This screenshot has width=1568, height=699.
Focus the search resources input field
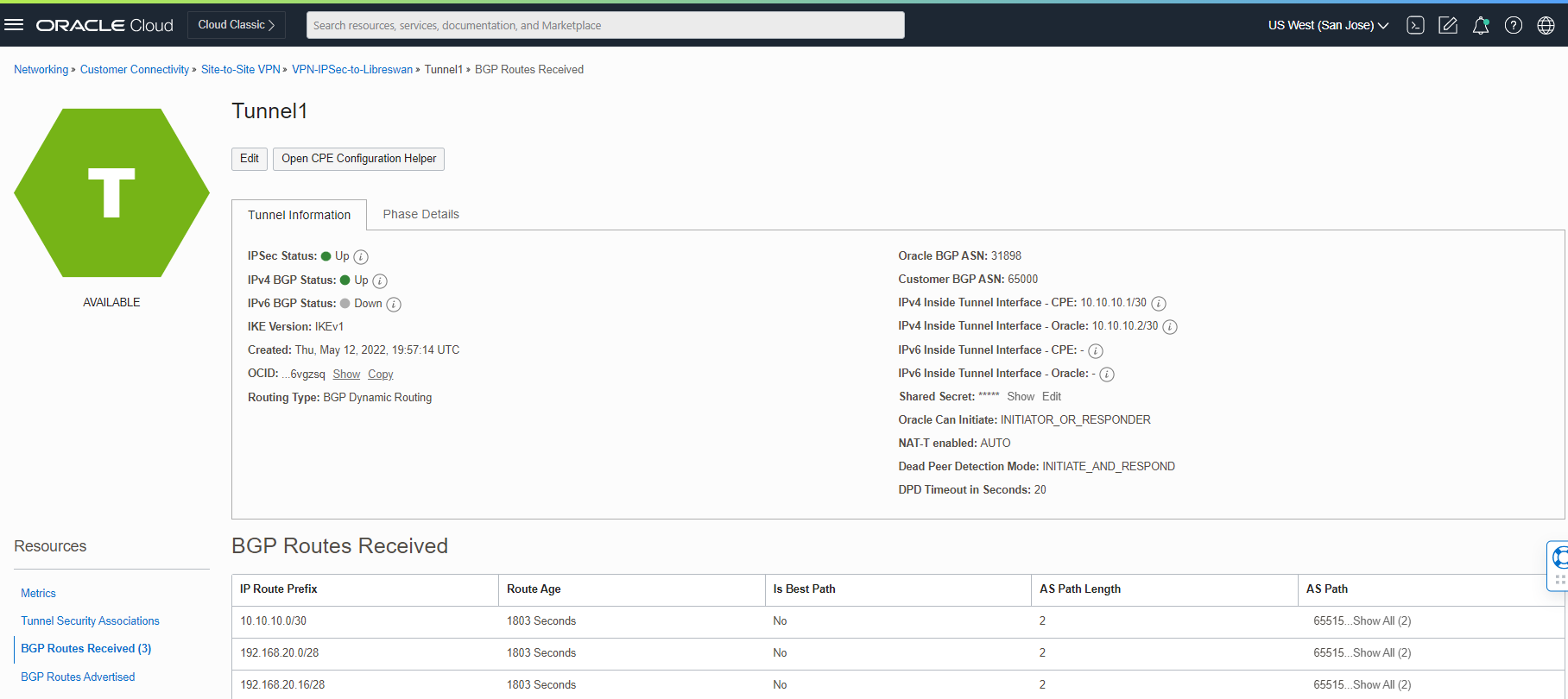pyautogui.click(x=604, y=25)
